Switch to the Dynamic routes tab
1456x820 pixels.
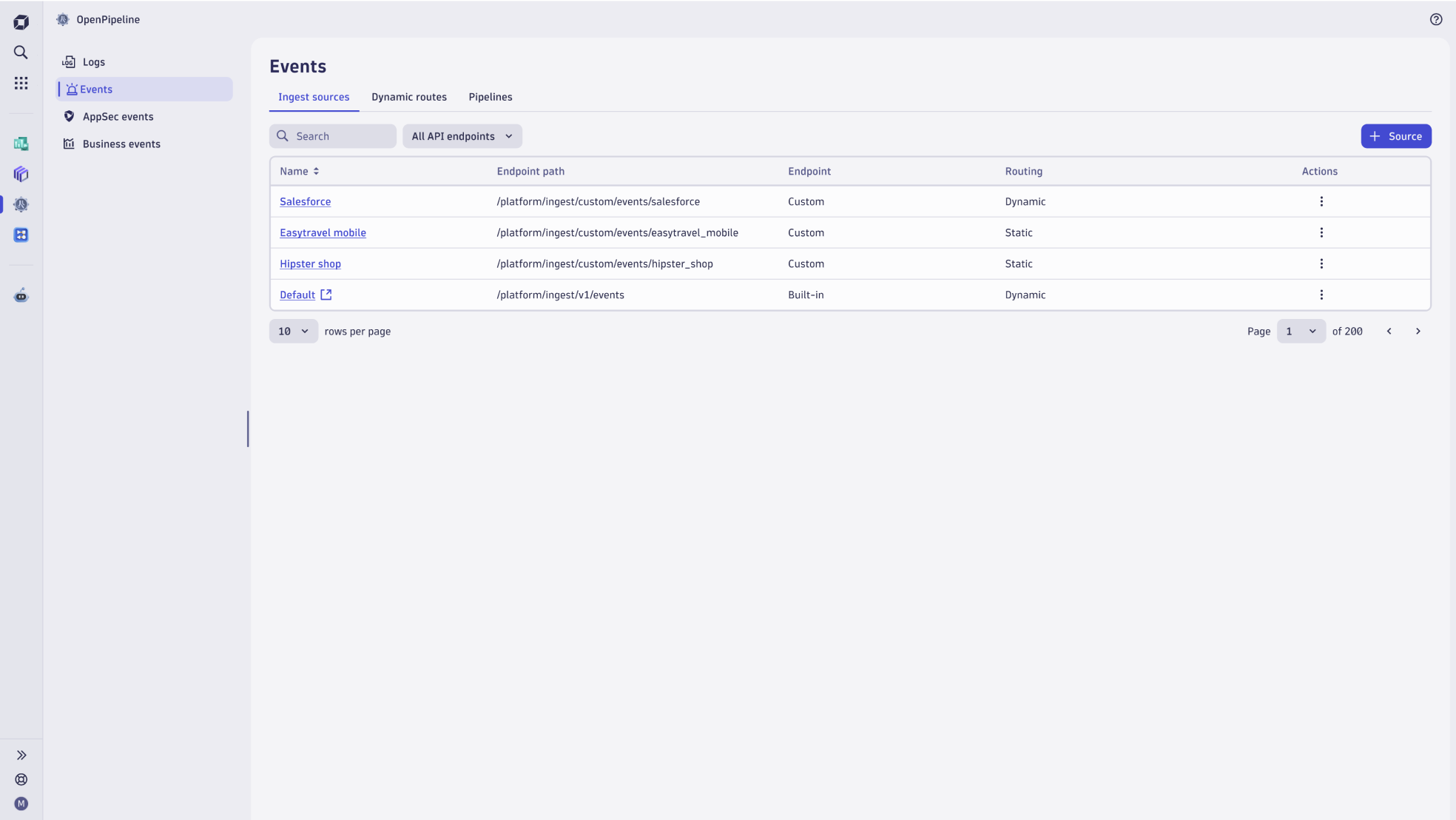[x=408, y=97]
